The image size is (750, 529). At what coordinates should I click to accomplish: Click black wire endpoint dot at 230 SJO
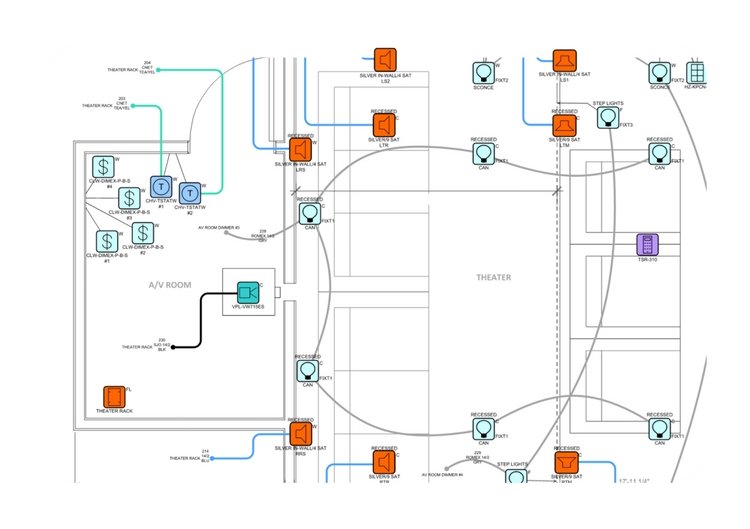point(173,347)
